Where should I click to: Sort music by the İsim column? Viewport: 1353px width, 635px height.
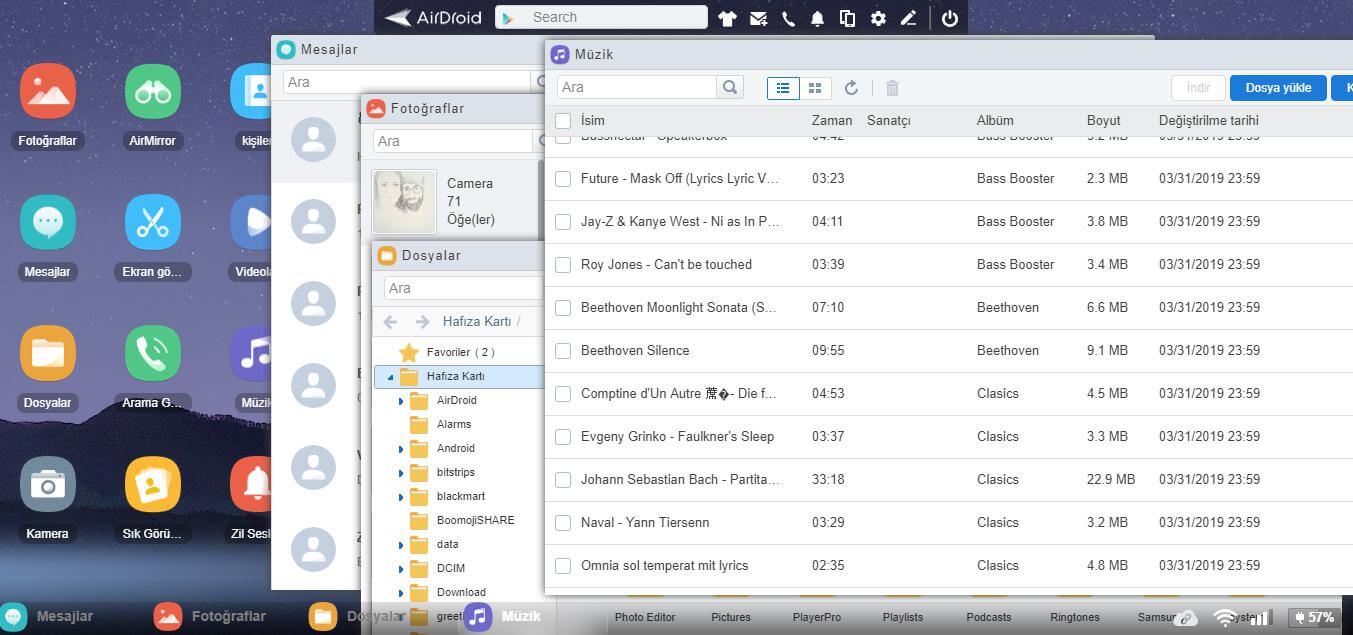pos(593,120)
